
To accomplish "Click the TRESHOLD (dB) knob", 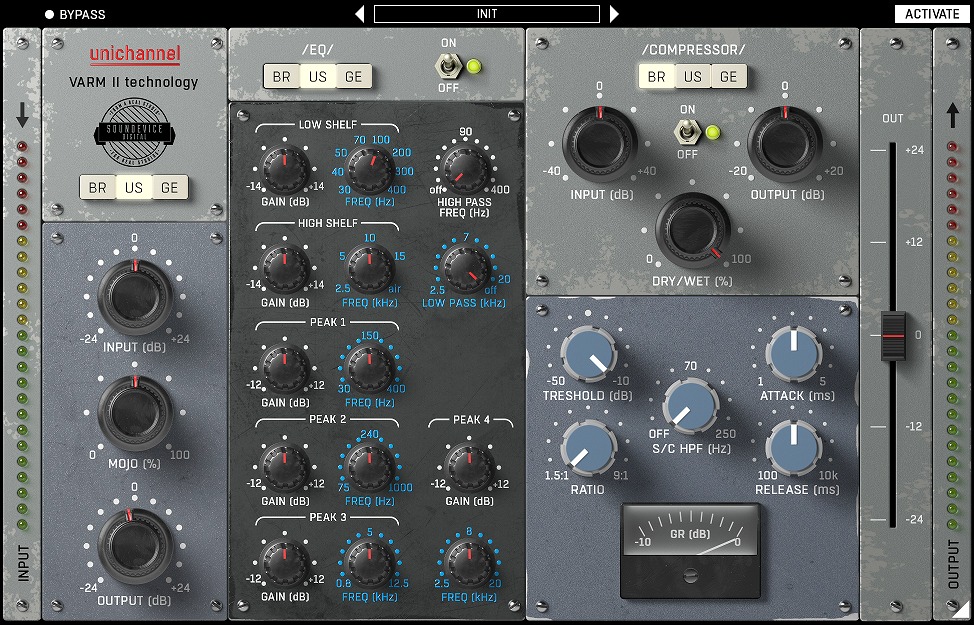I will (587, 355).
